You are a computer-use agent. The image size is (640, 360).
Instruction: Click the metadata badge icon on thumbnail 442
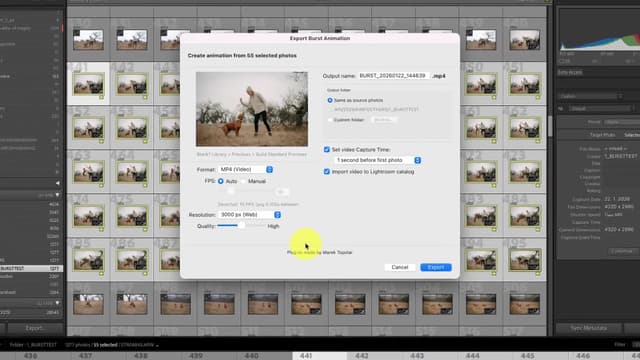[145, 98]
